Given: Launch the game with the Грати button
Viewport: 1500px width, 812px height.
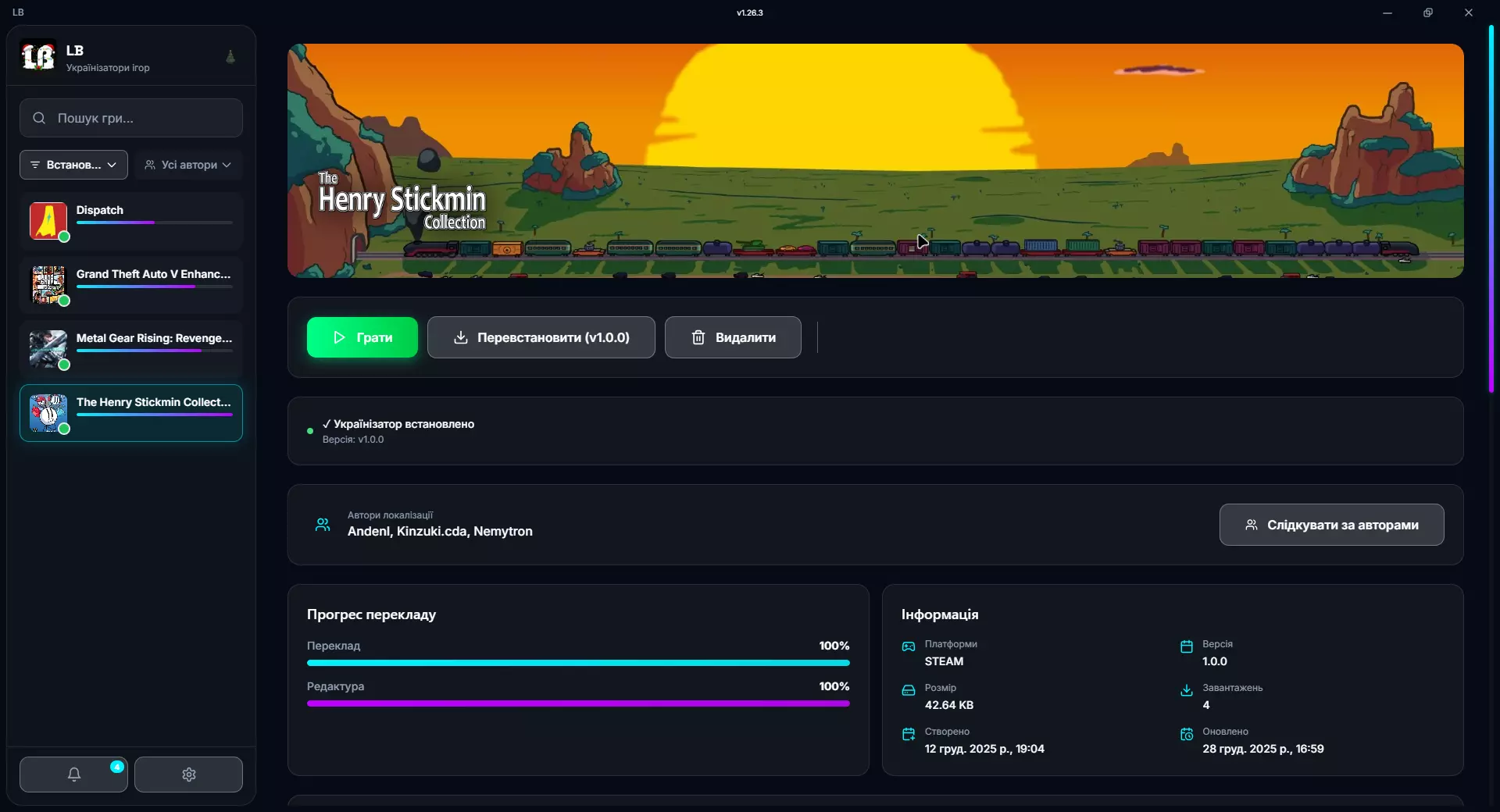Looking at the screenshot, I should (x=362, y=337).
